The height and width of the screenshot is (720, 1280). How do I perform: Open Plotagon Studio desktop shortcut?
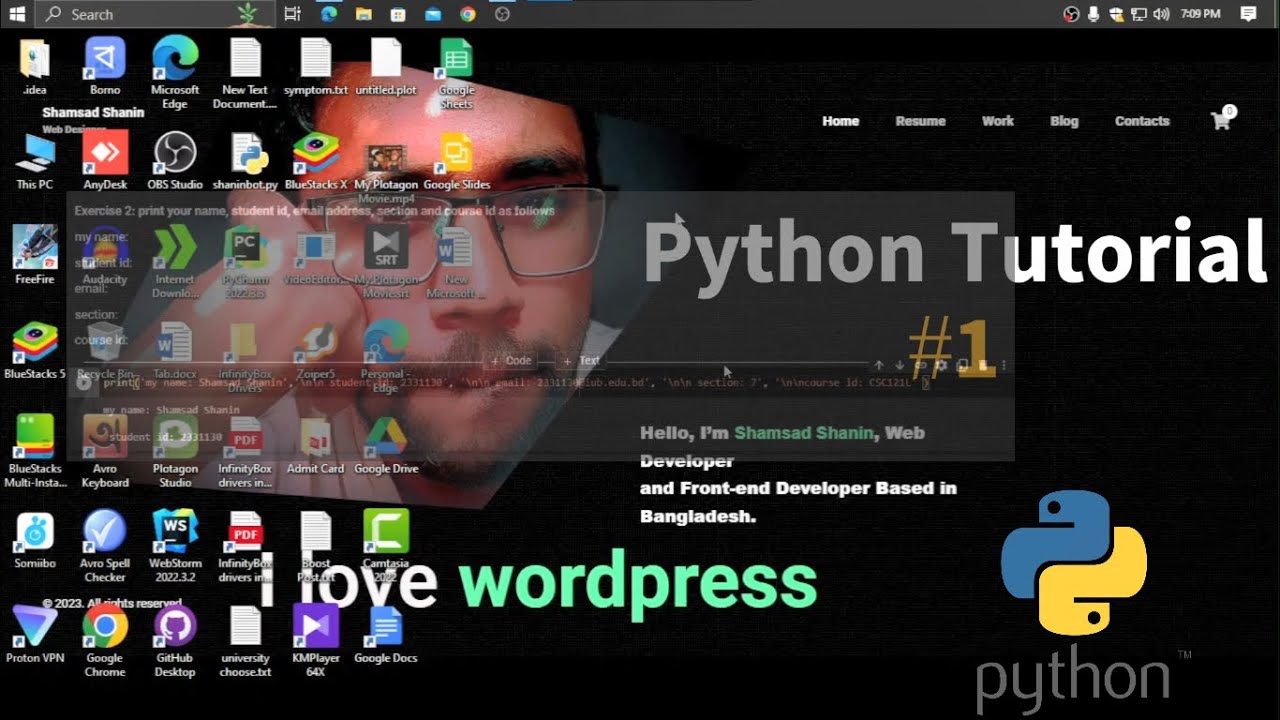coord(175,450)
